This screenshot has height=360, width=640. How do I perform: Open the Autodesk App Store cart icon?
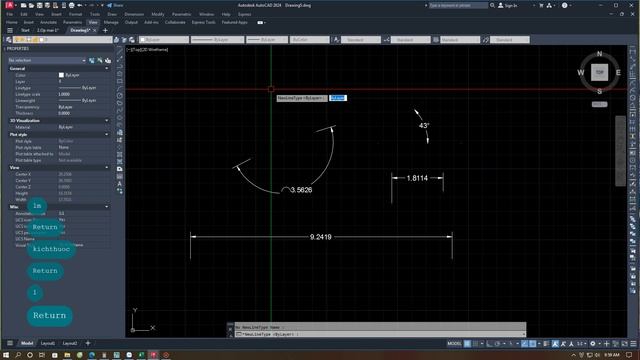tap(541, 5)
